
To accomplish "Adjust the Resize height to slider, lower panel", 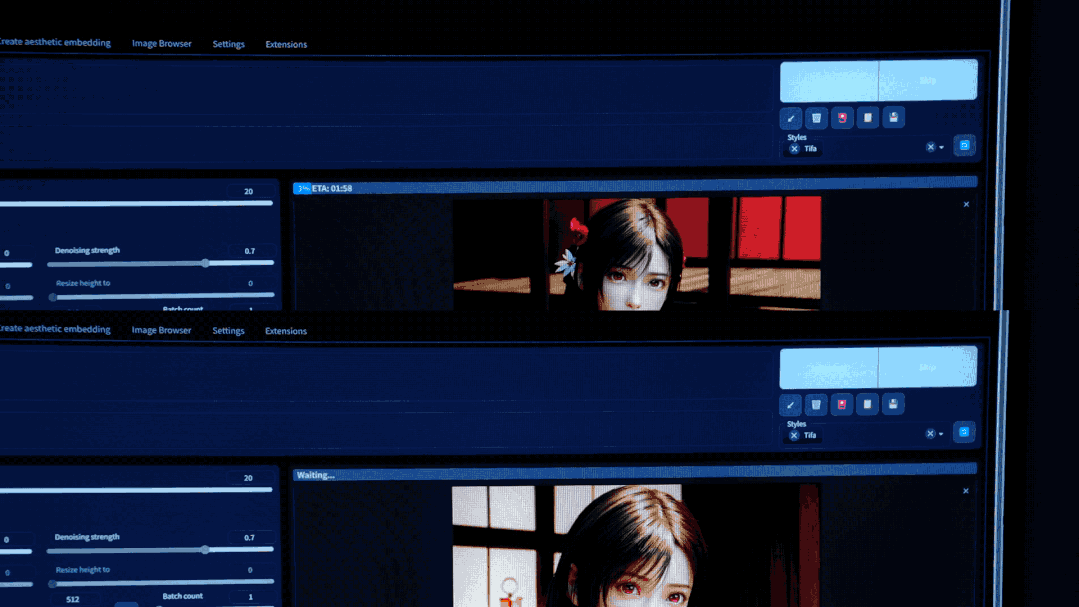I will click(162, 582).
